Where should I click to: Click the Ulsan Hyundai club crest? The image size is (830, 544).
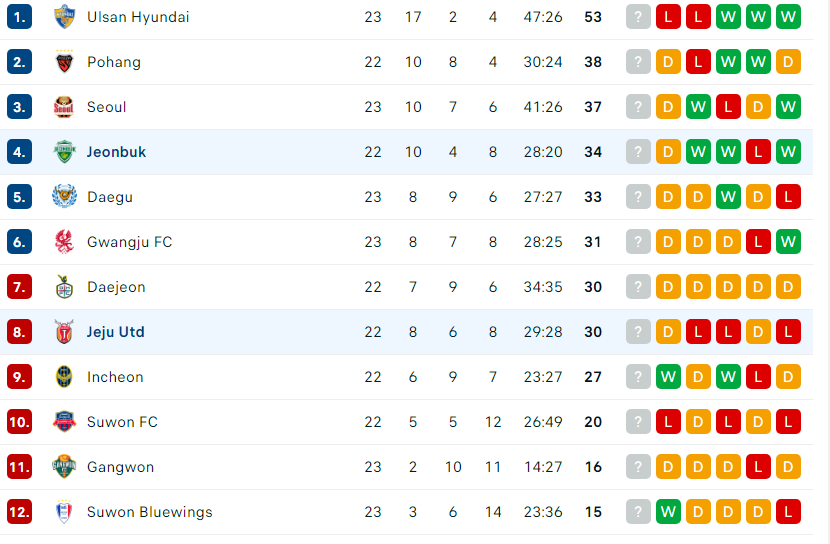point(65,17)
